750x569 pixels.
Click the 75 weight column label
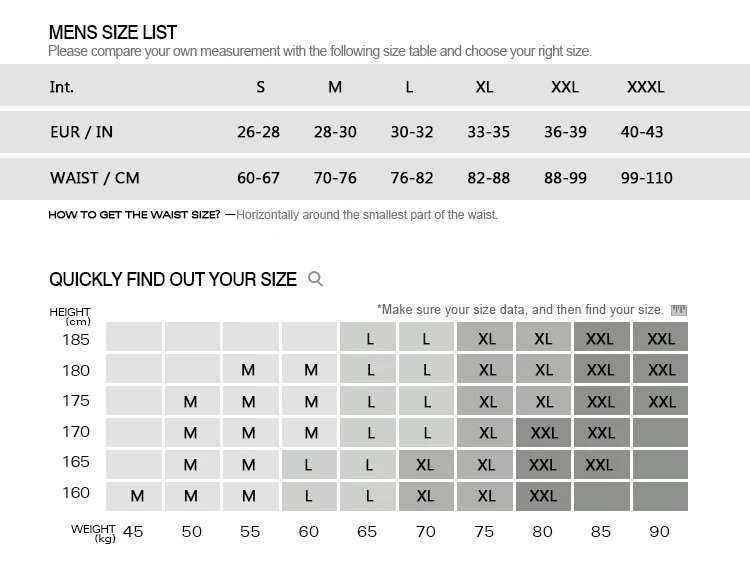(x=484, y=531)
